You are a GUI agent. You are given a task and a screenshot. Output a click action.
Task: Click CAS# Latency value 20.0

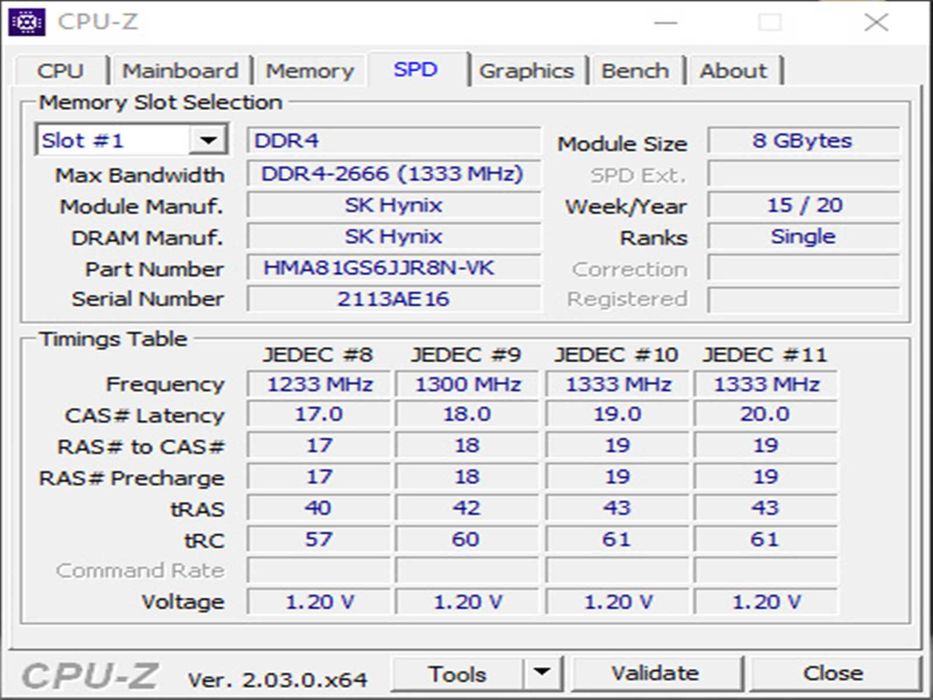[766, 414]
